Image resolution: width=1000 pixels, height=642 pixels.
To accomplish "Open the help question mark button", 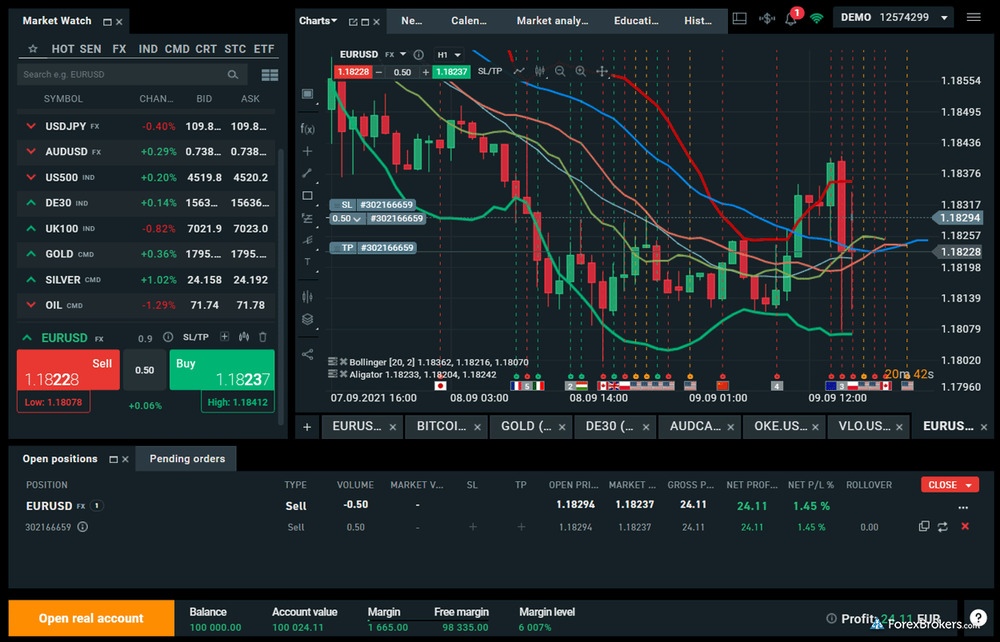I will pyautogui.click(x=978, y=619).
